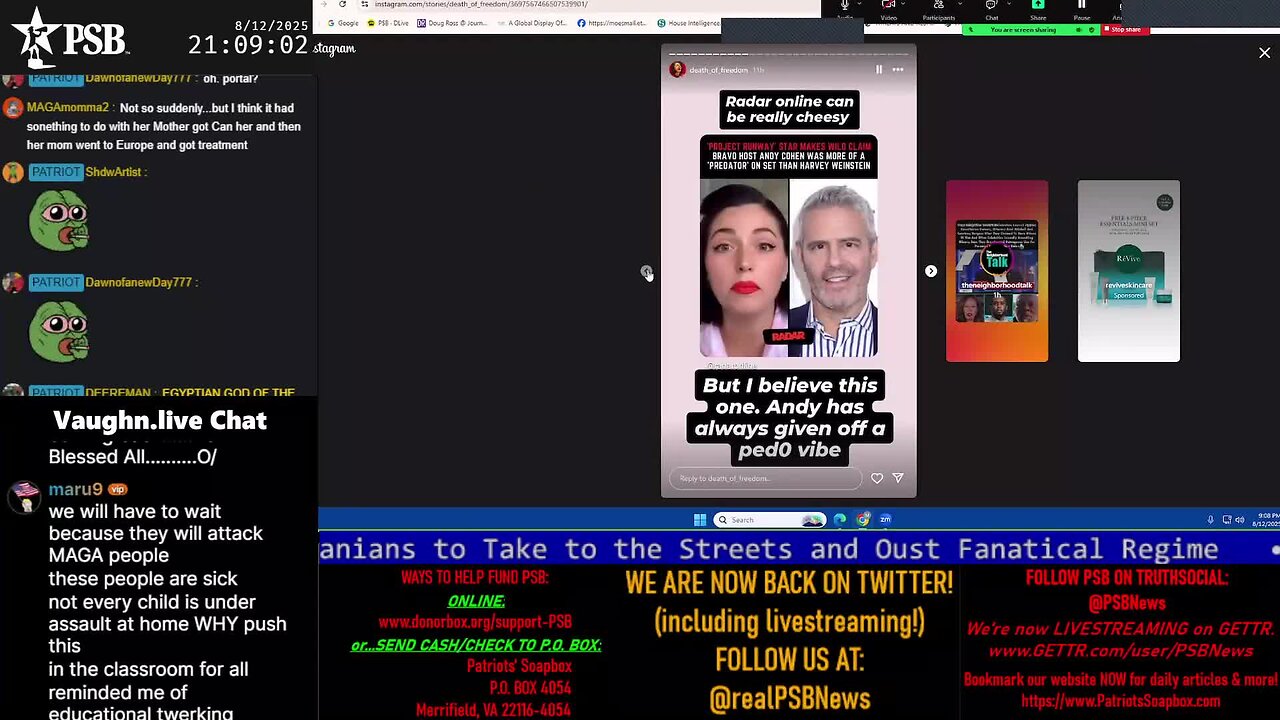
Task: Click the @realPSBNews Twitter handle text
Action: pyautogui.click(x=789, y=698)
